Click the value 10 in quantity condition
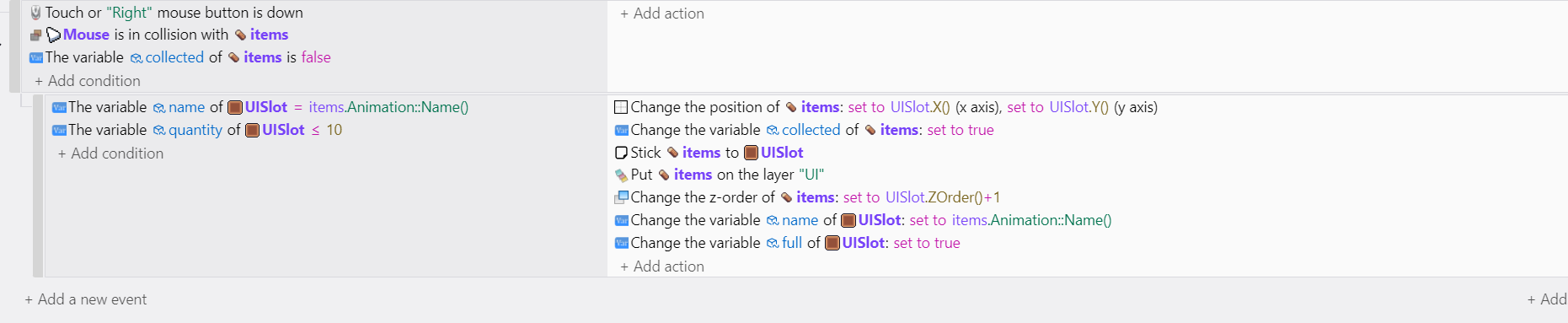The width and height of the screenshot is (1568, 323). pyautogui.click(x=334, y=130)
